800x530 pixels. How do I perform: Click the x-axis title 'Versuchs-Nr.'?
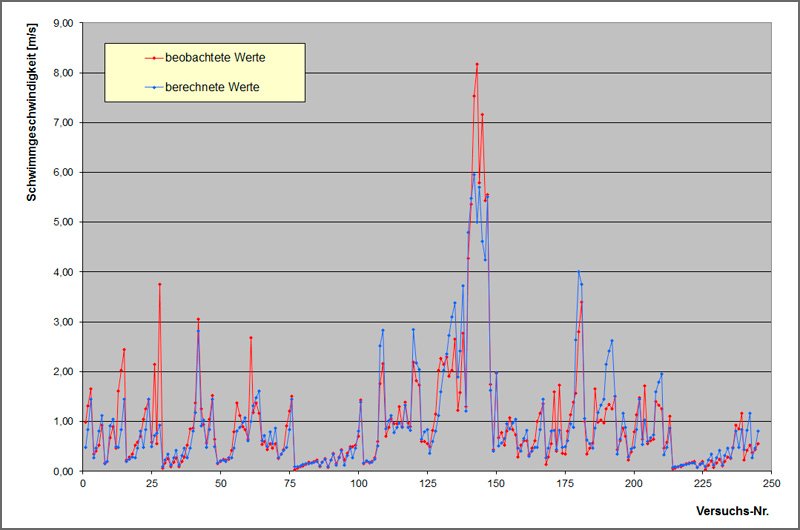click(735, 510)
